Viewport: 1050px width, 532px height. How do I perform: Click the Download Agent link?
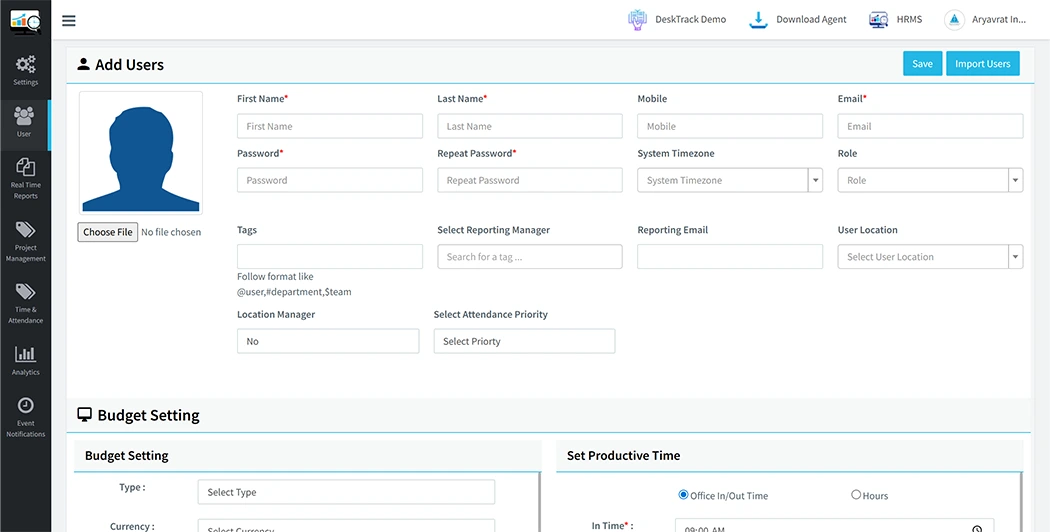(x=811, y=19)
